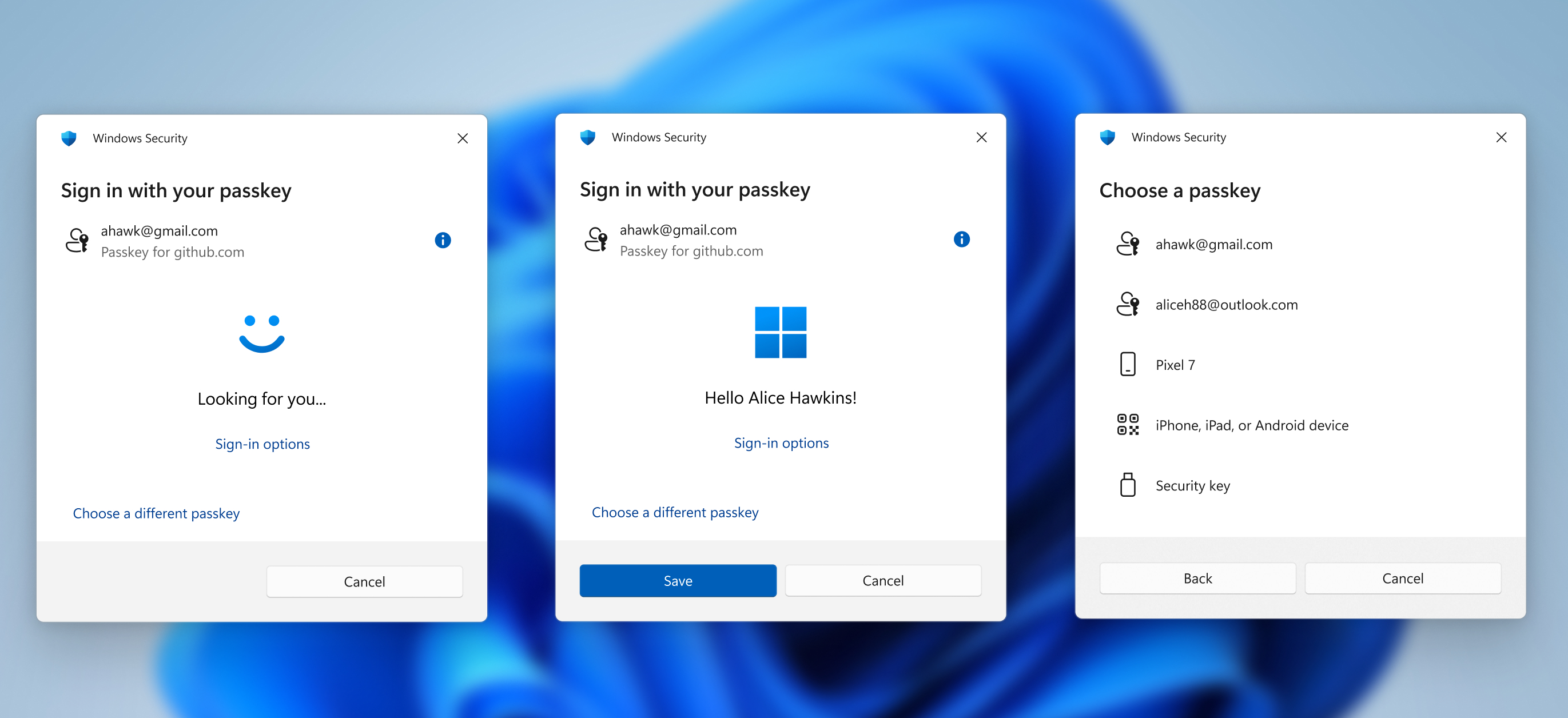Cancel the Looking for you dialog
Screen dimensions: 1568x718
(x=364, y=581)
